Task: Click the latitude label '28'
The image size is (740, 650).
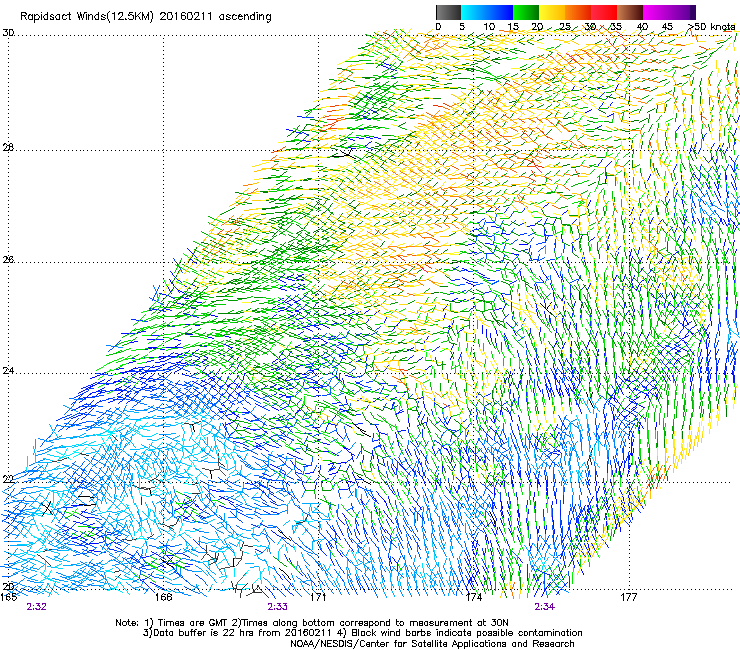Action: click(8, 147)
